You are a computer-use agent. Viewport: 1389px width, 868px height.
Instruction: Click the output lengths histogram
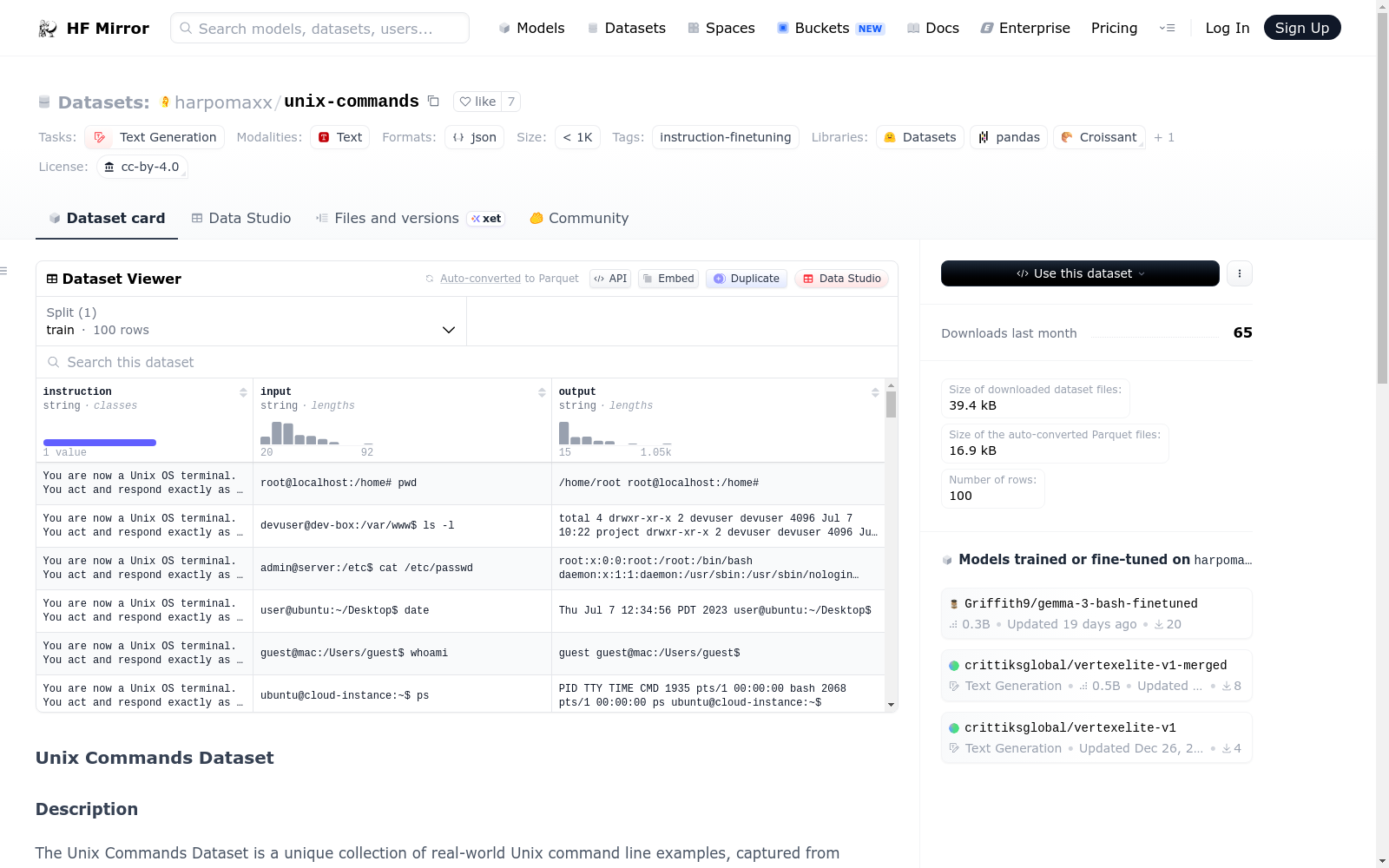[616, 433]
